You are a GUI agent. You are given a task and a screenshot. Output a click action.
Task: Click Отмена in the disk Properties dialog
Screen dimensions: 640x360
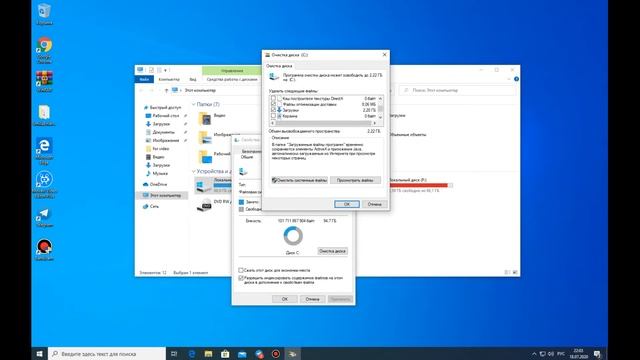312,299
